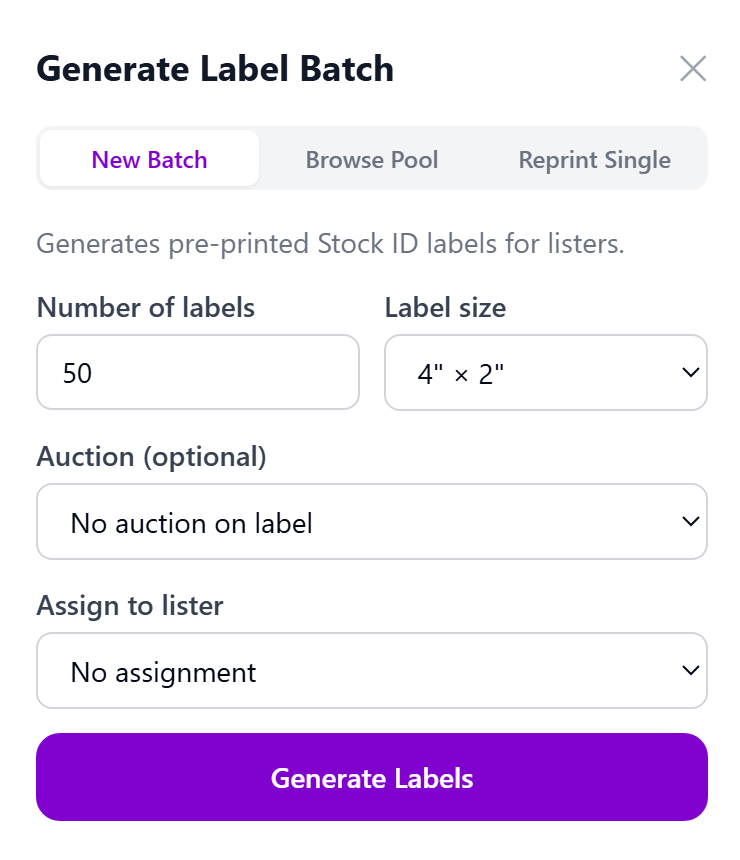Close the Generate Label Batch dialog
The height and width of the screenshot is (860, 740).
[x=693, y=69]
